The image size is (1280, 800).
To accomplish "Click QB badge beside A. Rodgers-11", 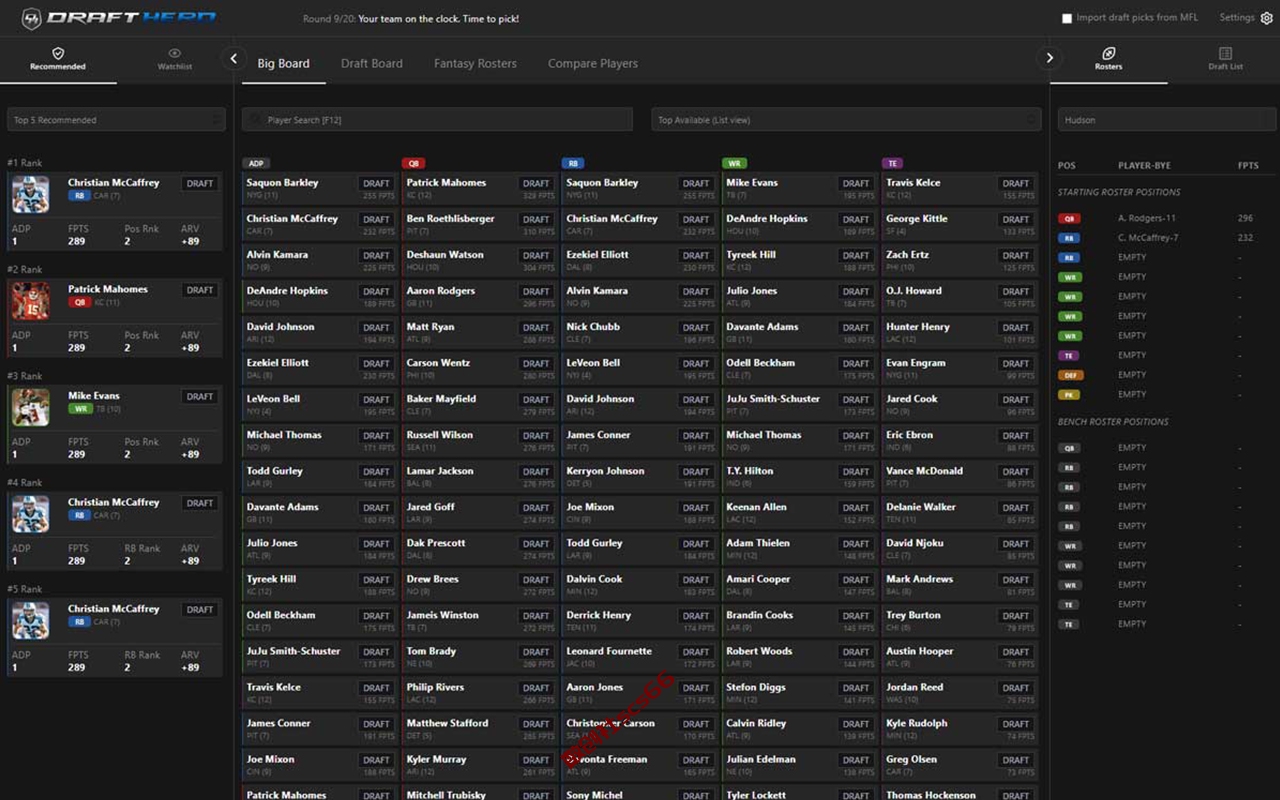I will click(x=1070, y=218).
